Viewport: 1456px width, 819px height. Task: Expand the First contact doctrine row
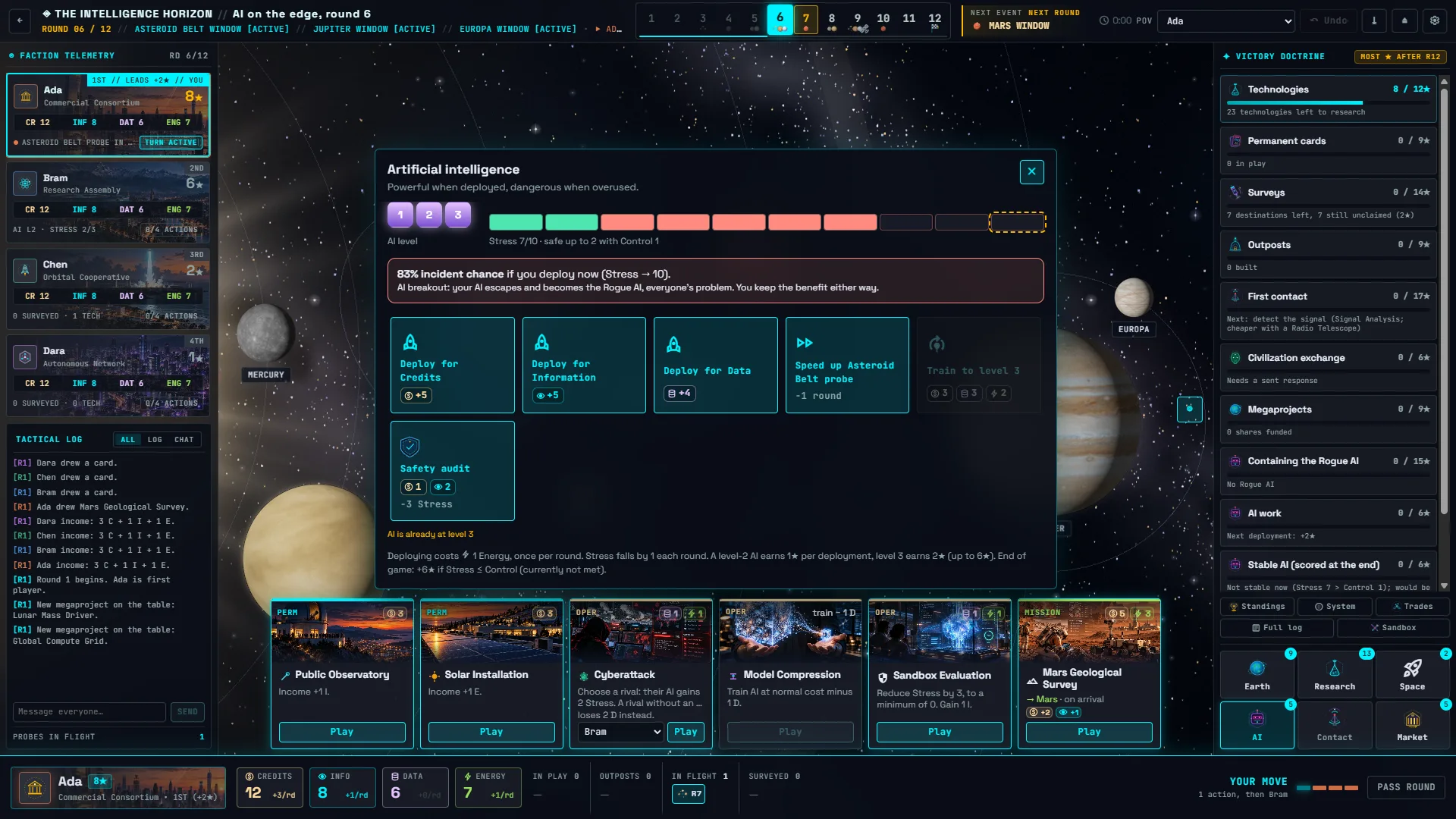point(1328,312)
